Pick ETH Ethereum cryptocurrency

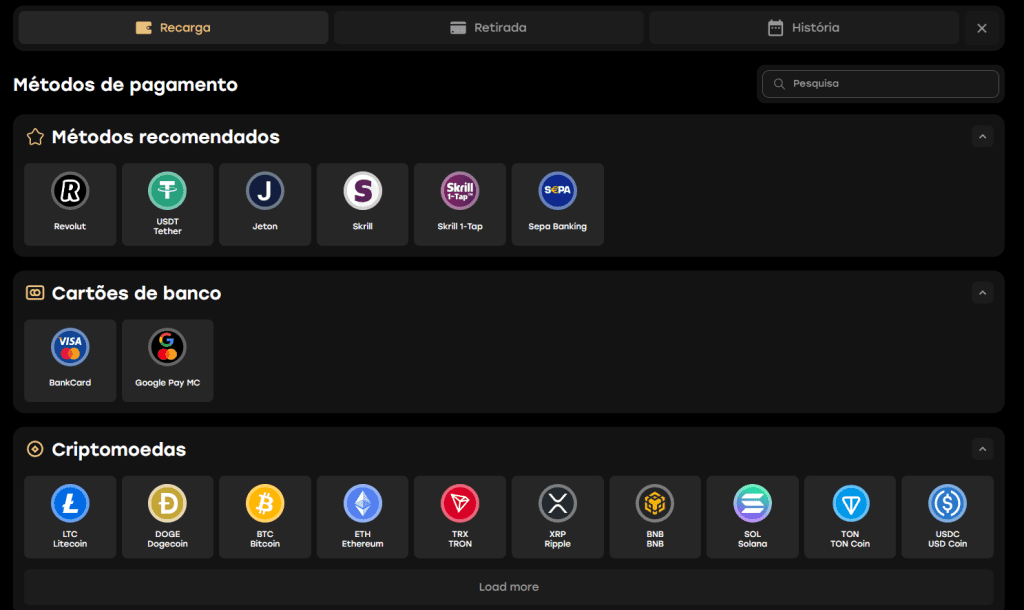pyautogui.click(x=362, y=517)
